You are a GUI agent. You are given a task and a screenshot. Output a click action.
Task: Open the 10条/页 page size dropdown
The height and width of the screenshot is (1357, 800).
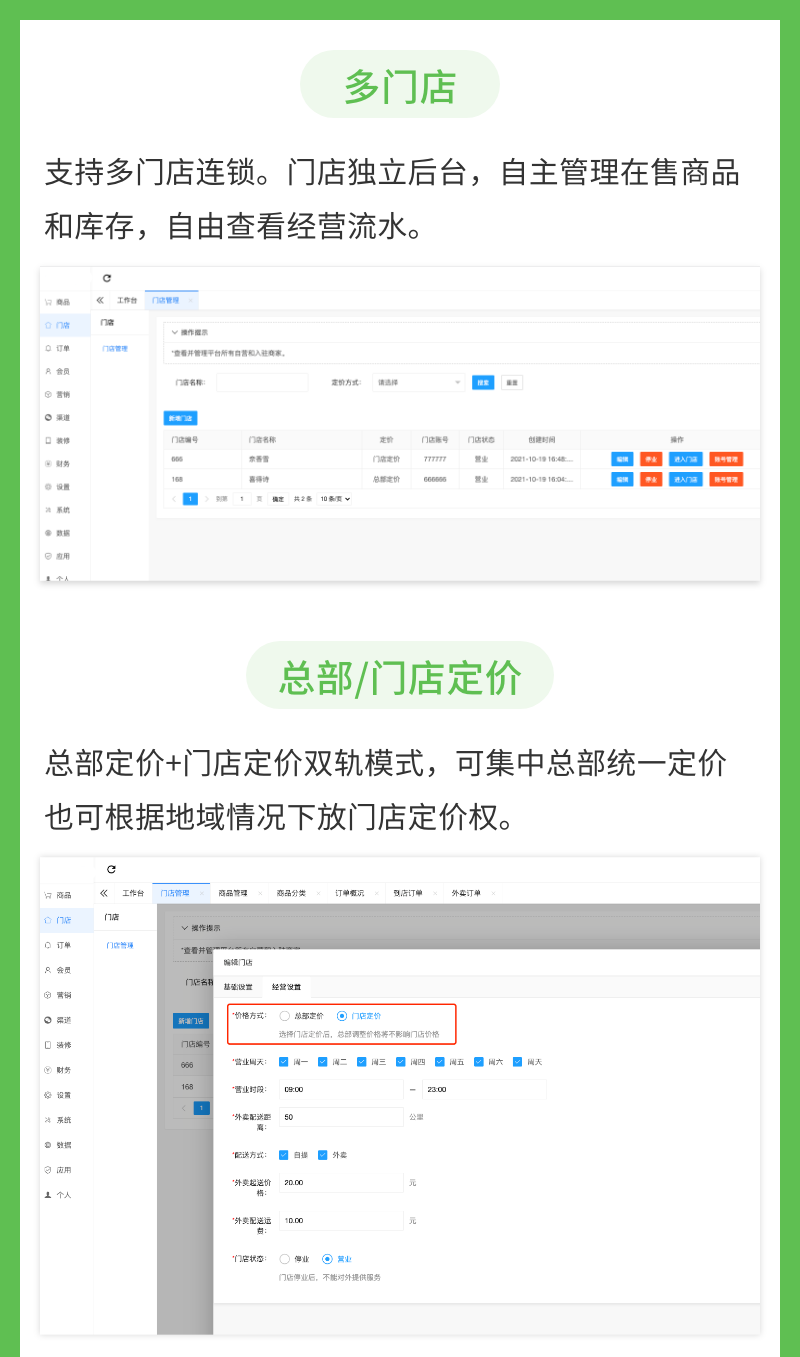[335, 499]
